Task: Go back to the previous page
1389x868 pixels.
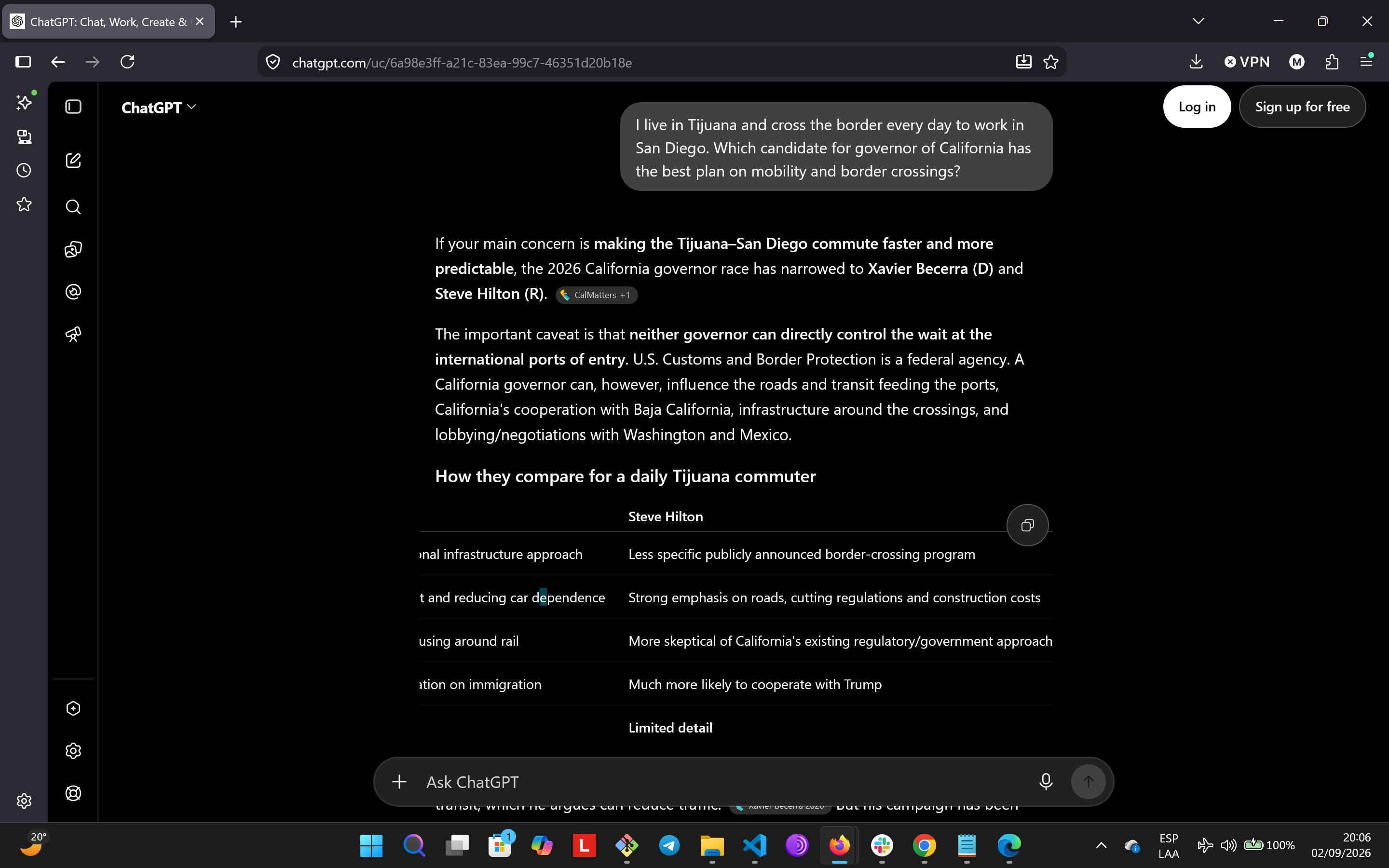Action: (58, 62)
